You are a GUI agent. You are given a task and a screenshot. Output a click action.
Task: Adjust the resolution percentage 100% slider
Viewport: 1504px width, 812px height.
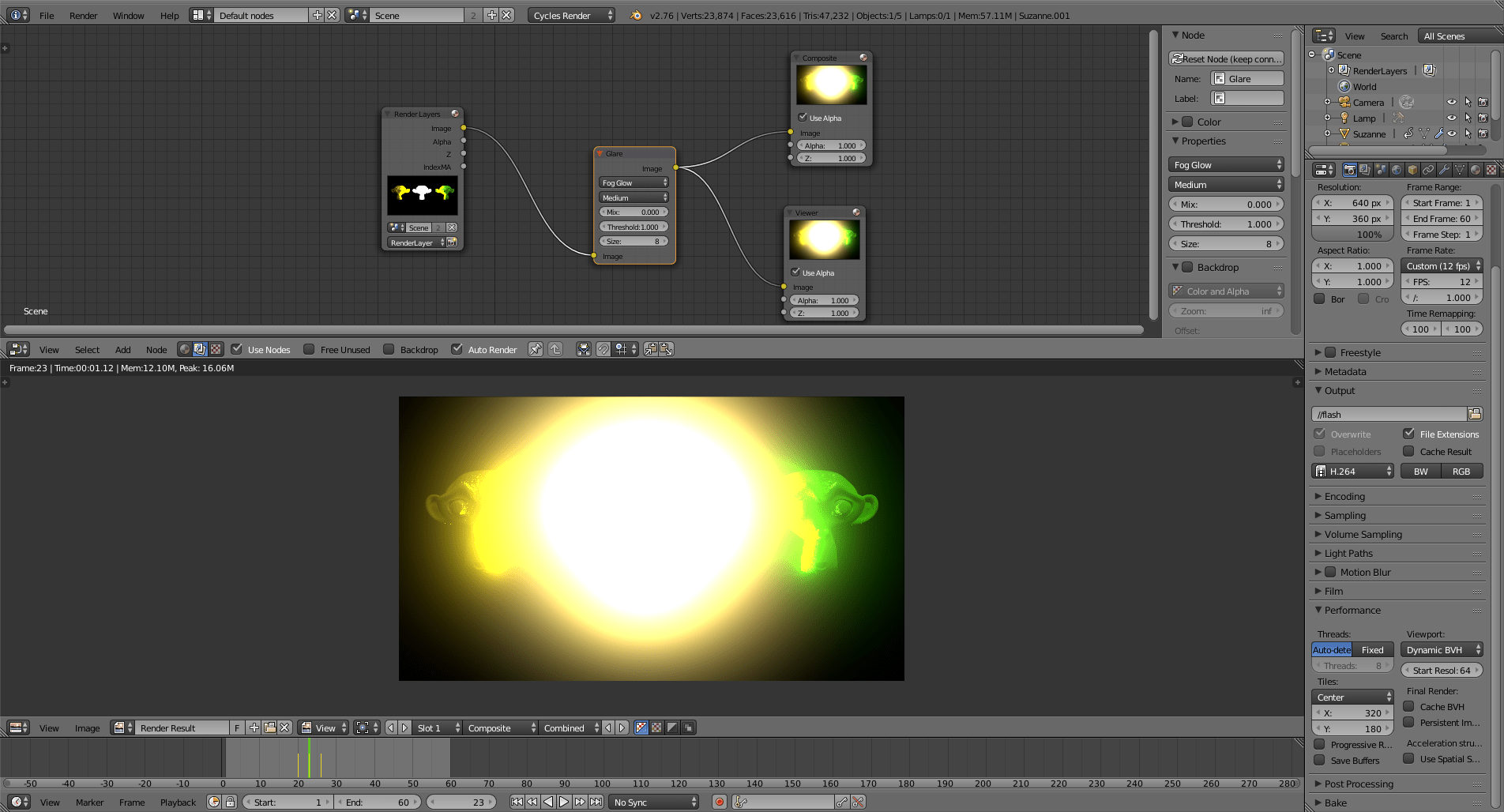click(x=1352, y=234)
